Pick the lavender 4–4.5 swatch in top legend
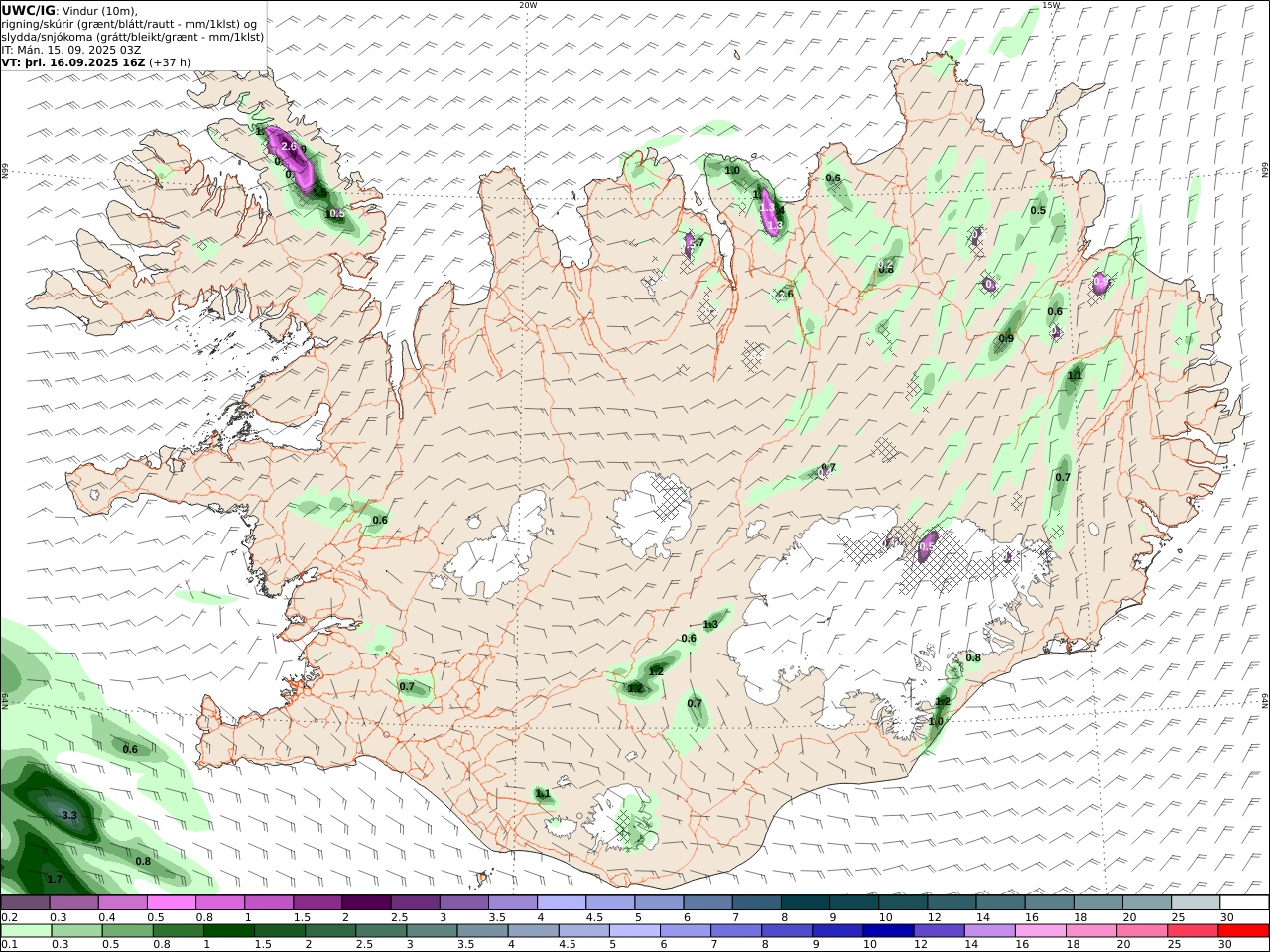Image resolution: width=1270 pixels, height=952 pixels. [x=562, y=903]
